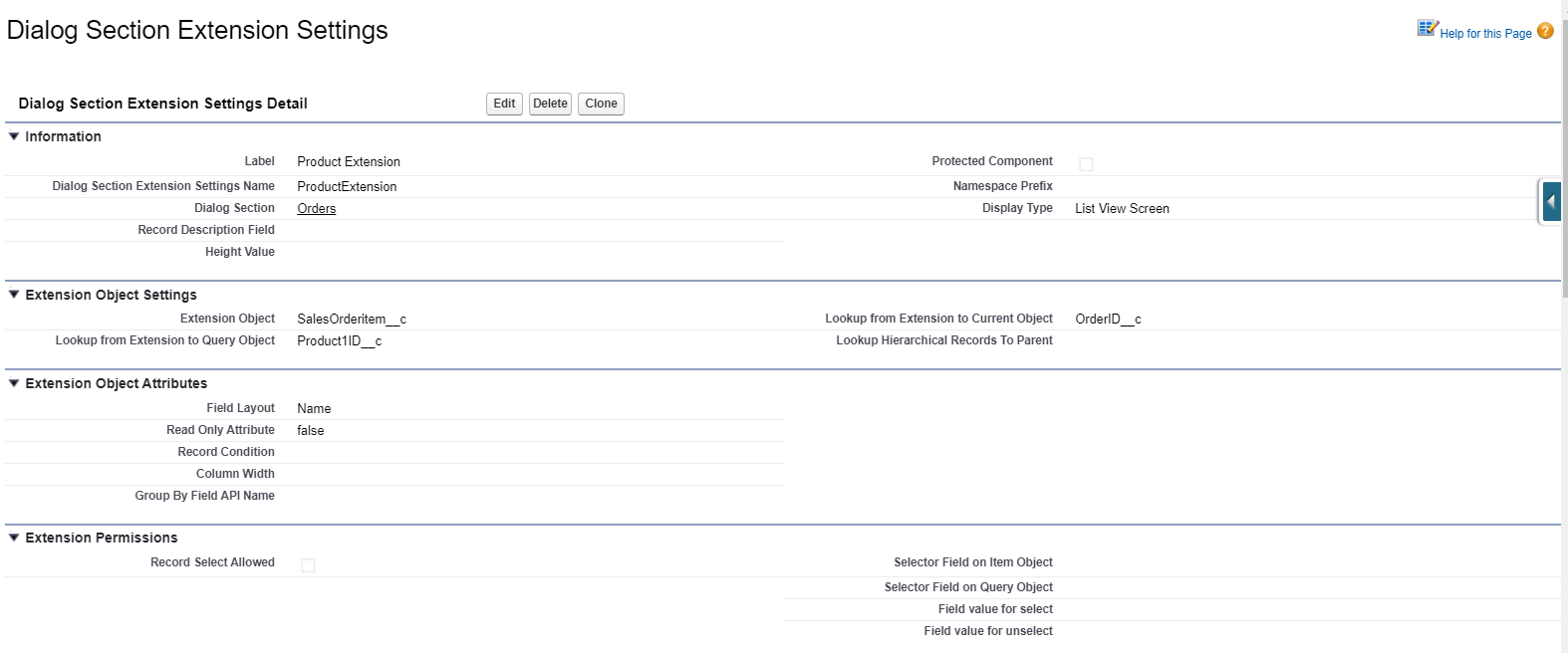The width and height of the screenshot is (1568, 653).
Task: Collapse the Extension Object Attributes section
Action: [x=14, y=383]
